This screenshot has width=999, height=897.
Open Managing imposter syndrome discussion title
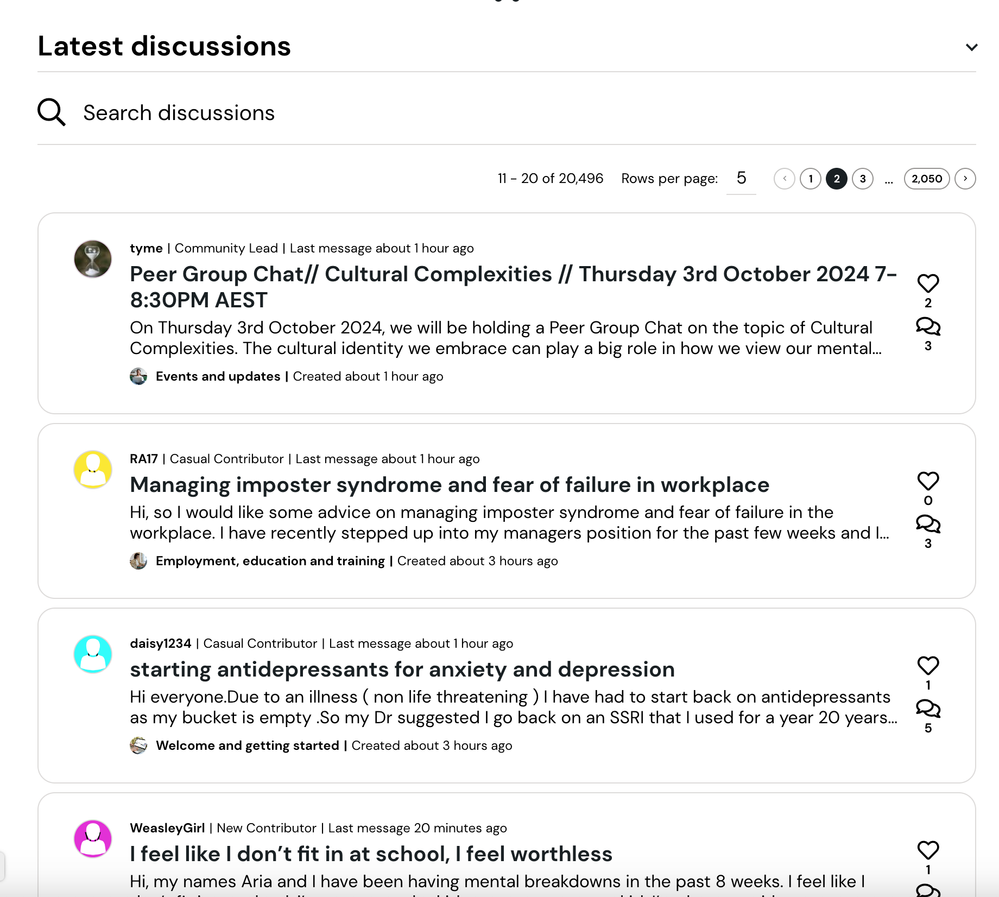click(449, 485)
